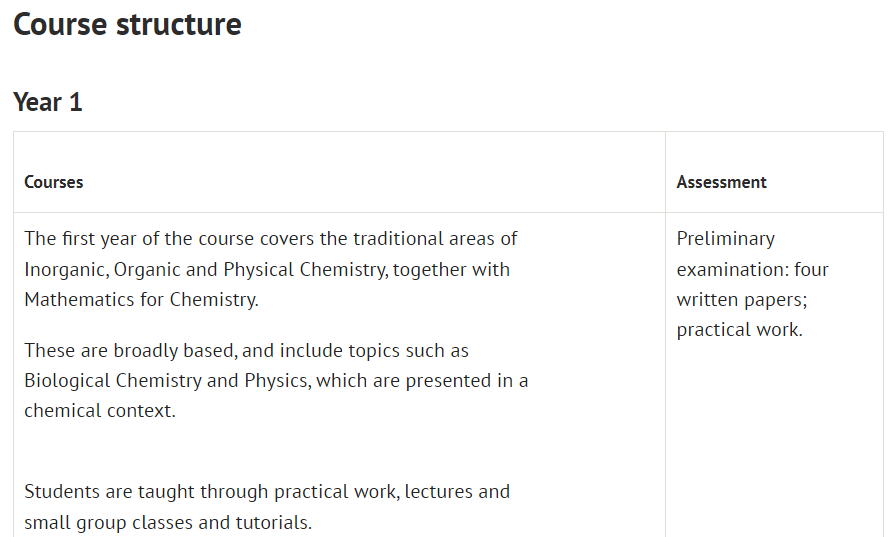
Task: Click the Course structure heading
Action: coord(127,25)
